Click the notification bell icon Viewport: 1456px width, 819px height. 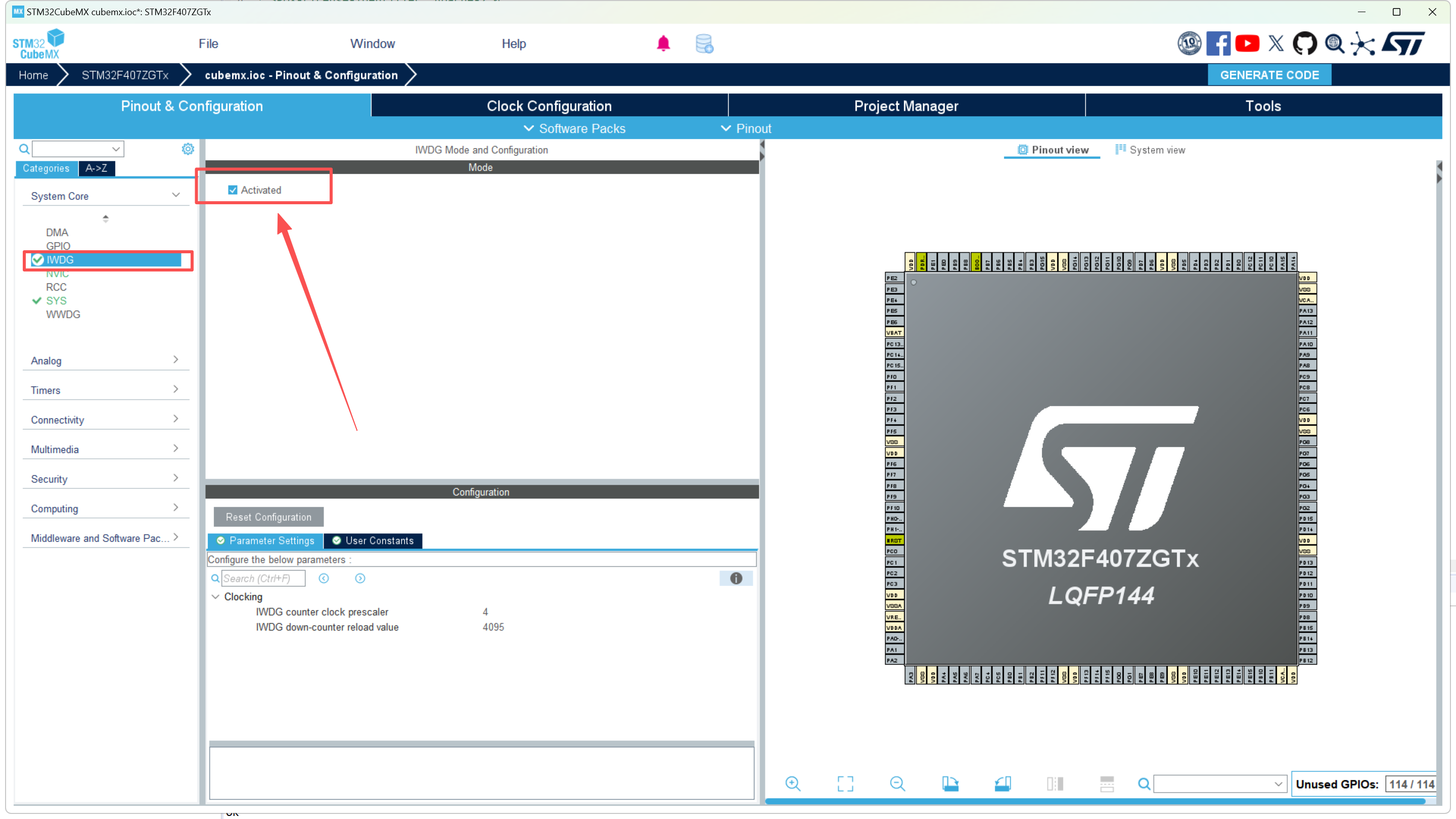[663, 43]
